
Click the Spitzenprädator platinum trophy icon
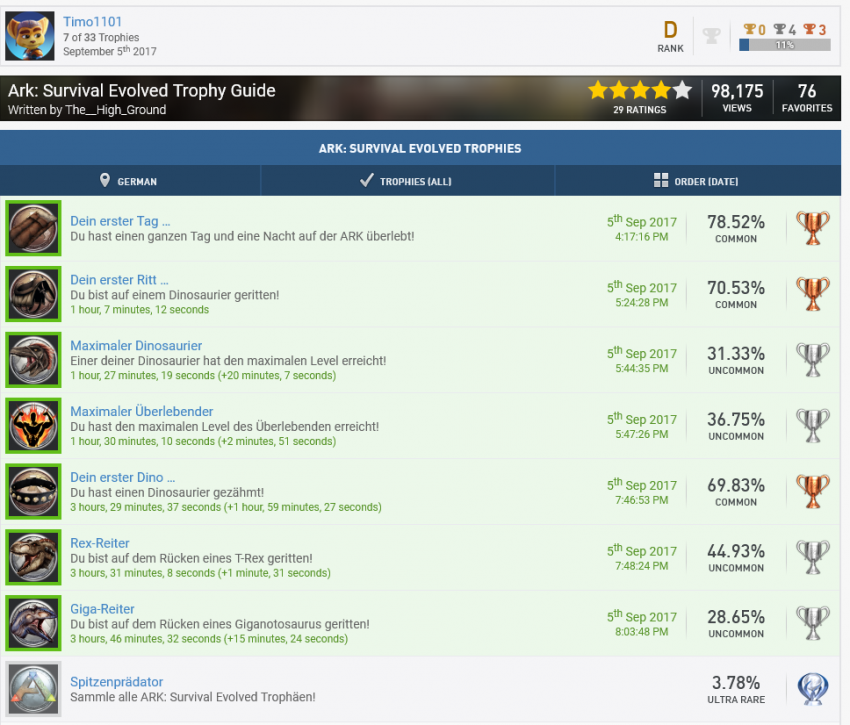coord(33,689)
